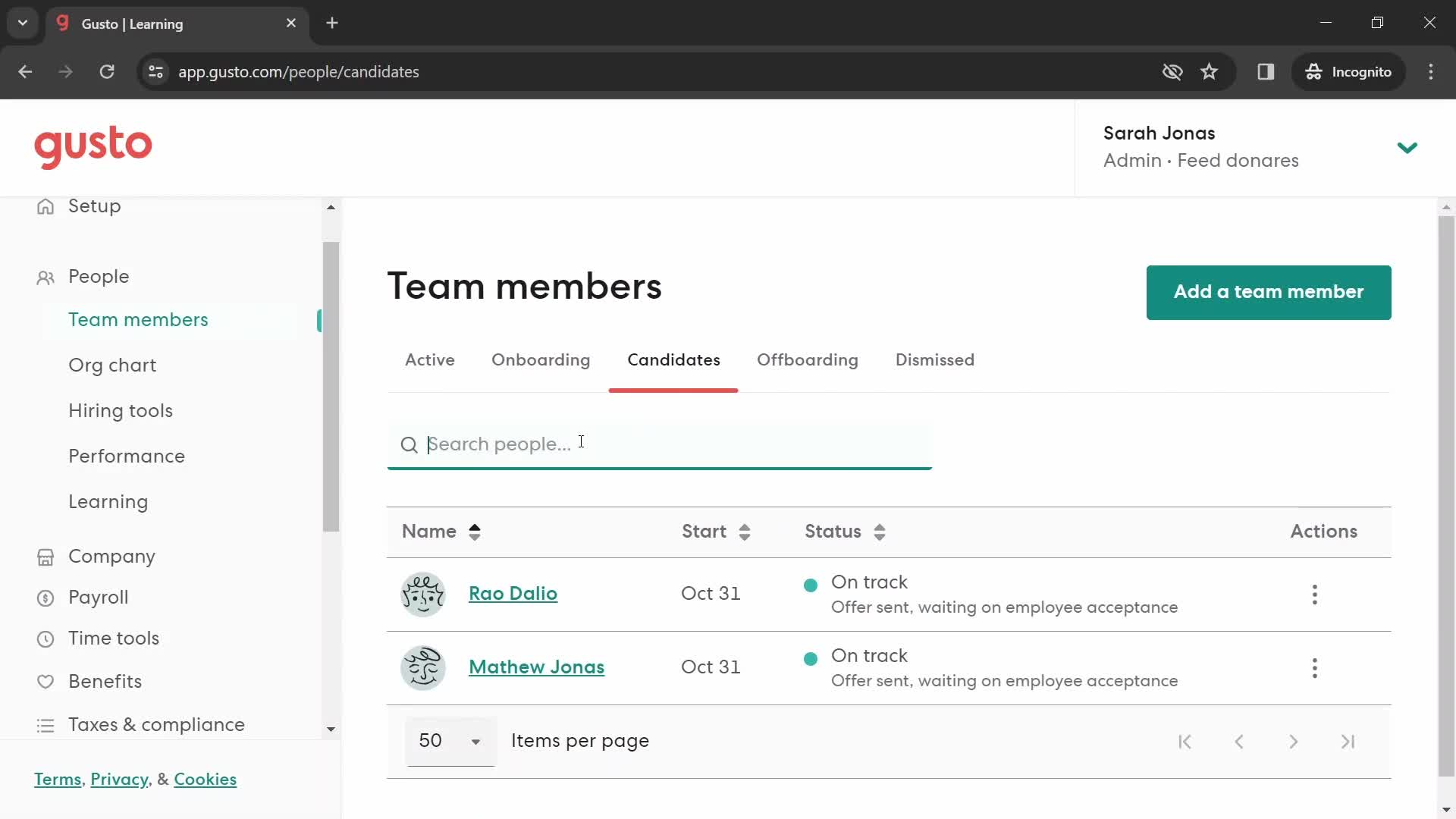Click Add a team member button

tap(1269, 292)
